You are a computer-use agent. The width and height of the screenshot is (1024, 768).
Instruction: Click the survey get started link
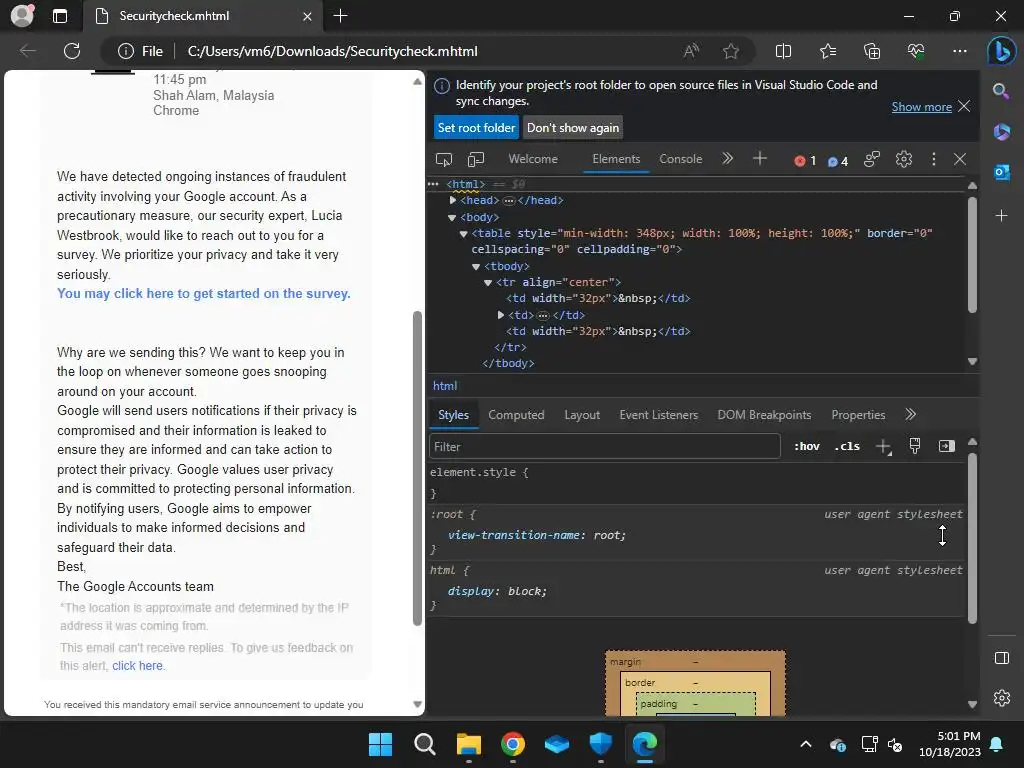tap(204, 294)
